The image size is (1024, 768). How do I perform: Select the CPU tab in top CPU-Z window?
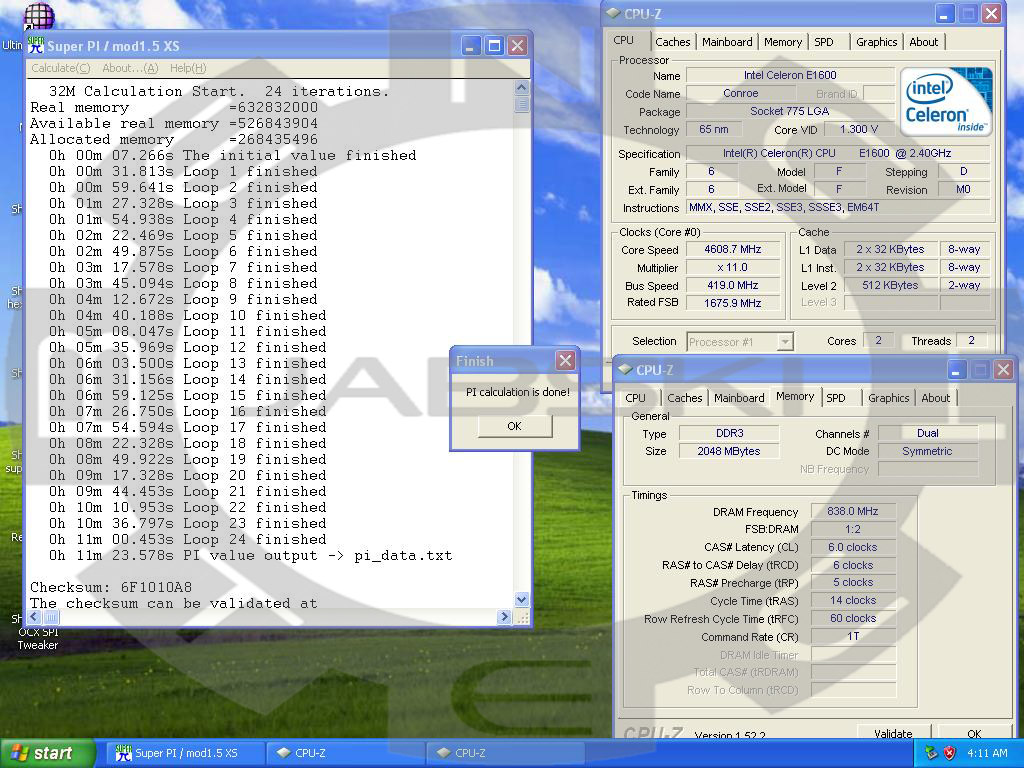(x=624, y=40)
